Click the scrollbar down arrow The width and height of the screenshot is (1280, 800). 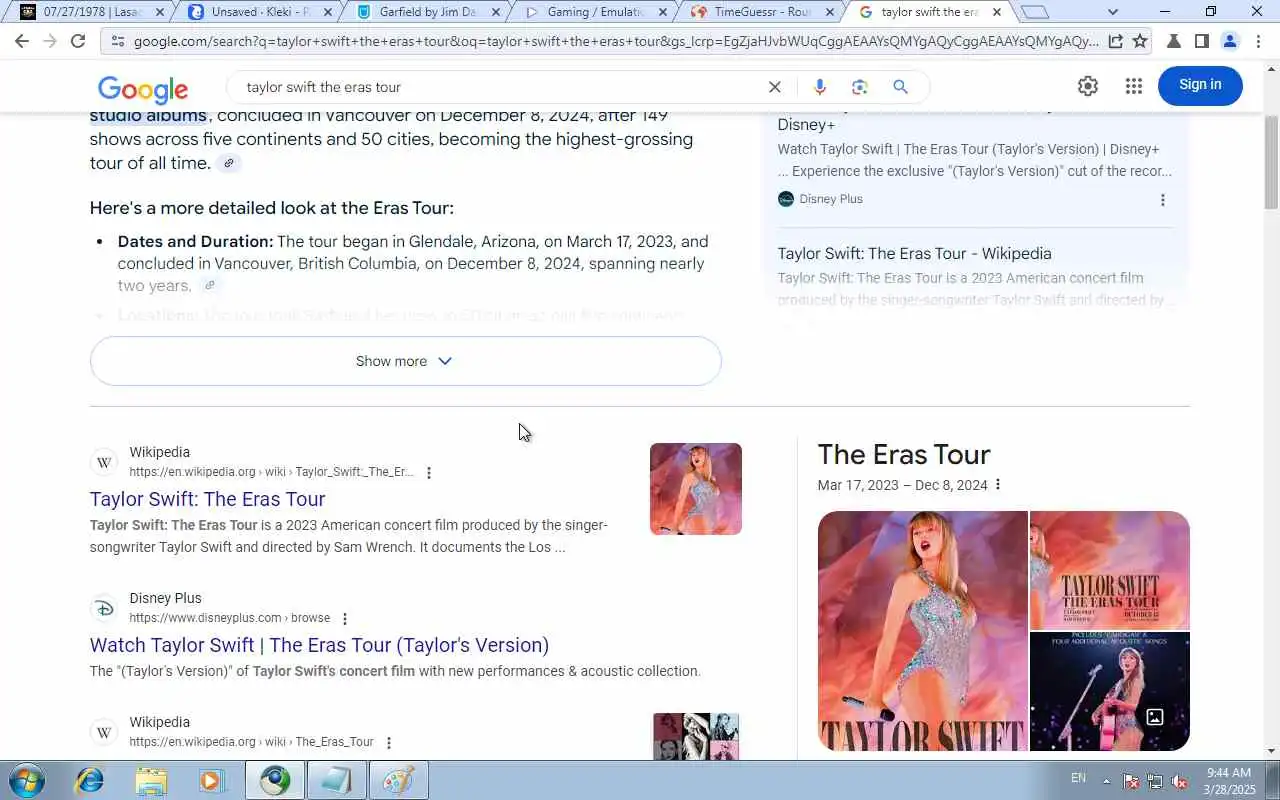(1271, 751)
